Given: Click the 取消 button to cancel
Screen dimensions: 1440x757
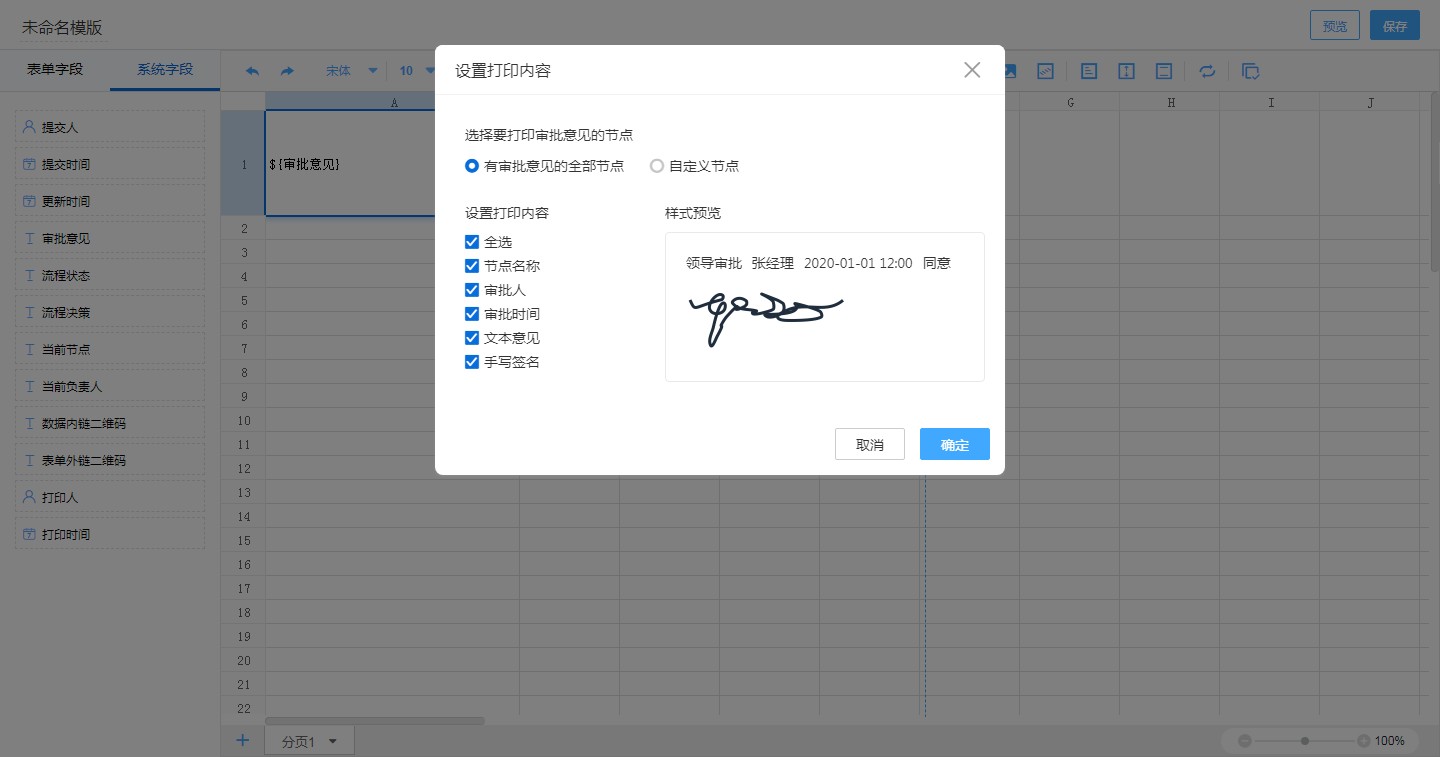Looking at the screenshot, I should (869, 444).
